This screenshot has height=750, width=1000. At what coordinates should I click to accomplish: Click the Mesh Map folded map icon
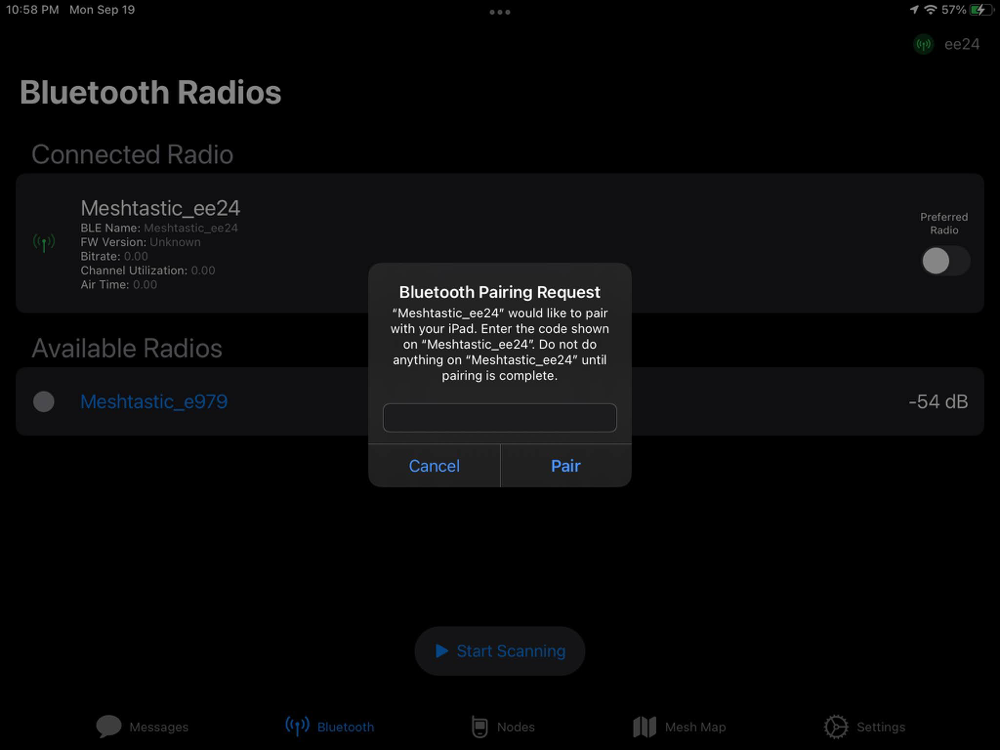pos(645,726)
